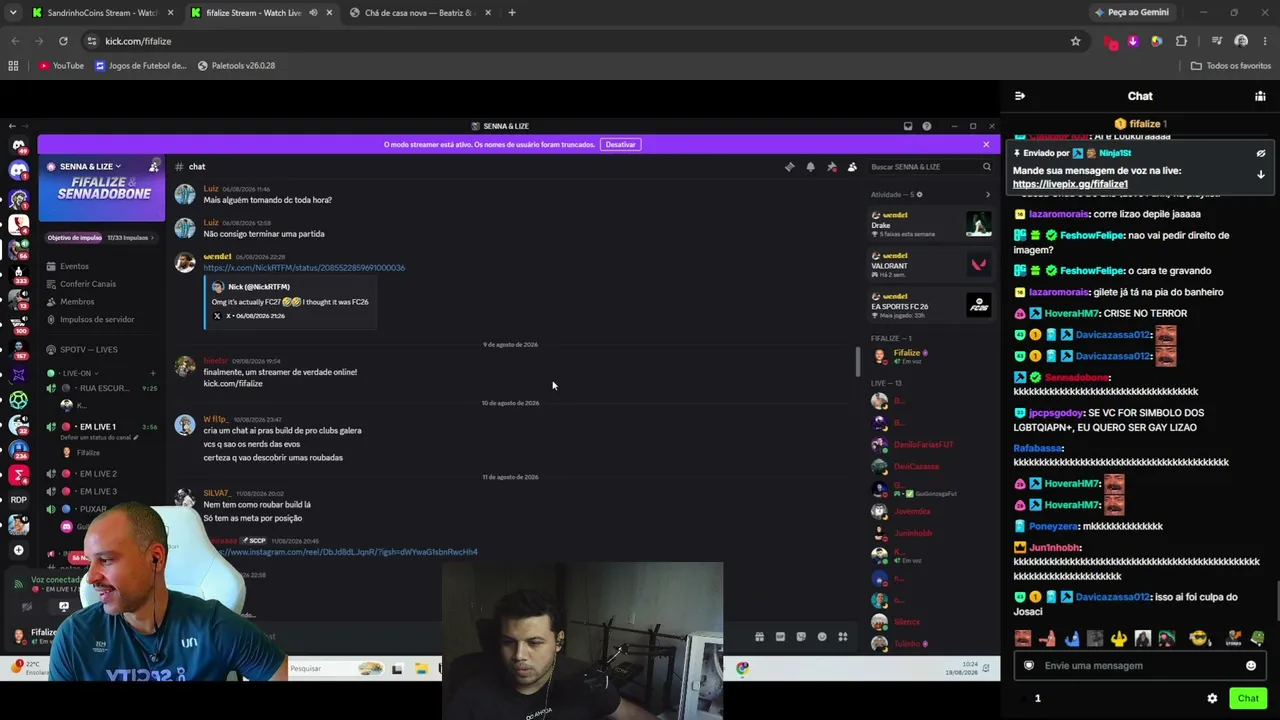
Task: Toggle Discord member list icon
Action: [852, 167]
